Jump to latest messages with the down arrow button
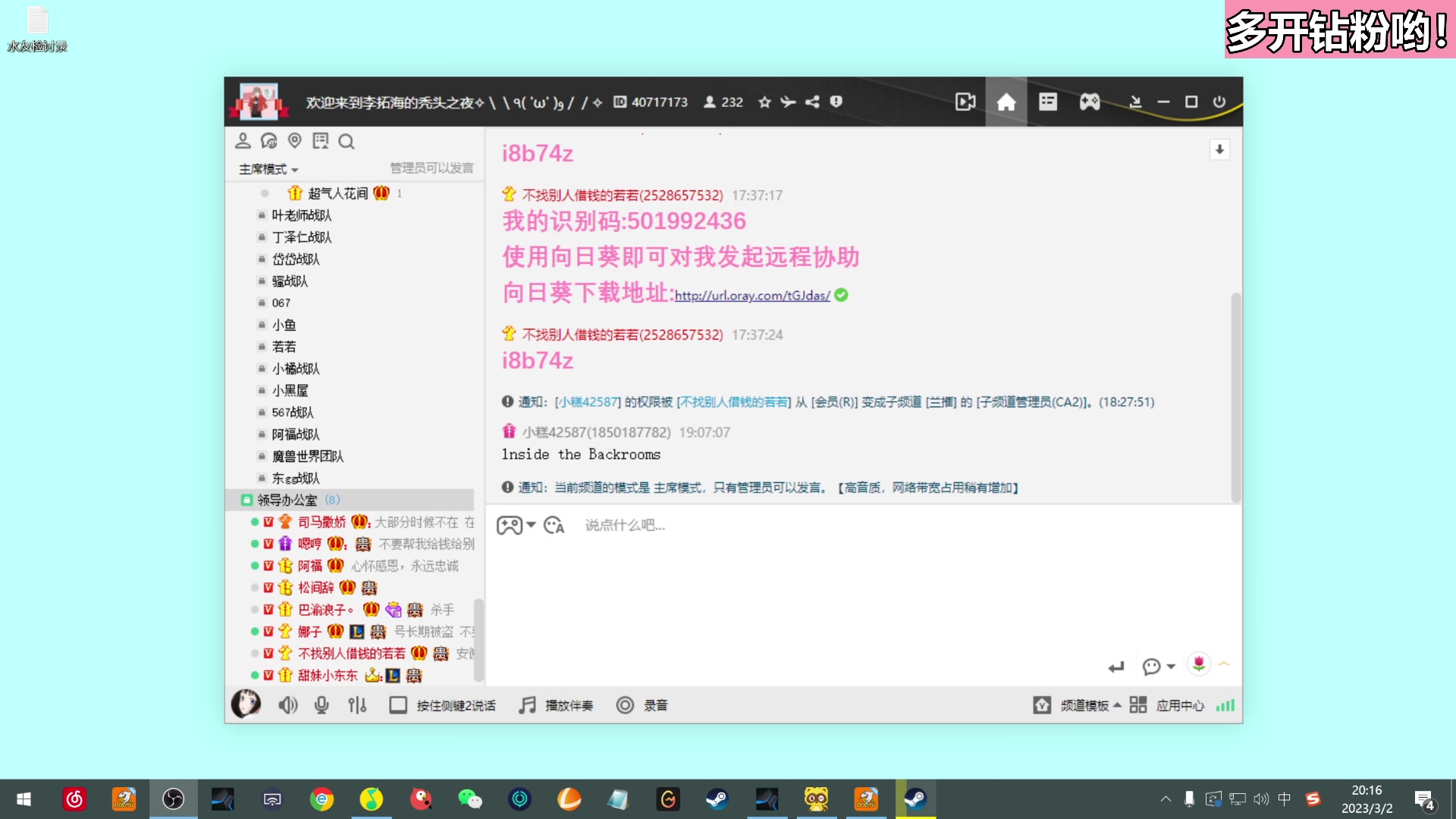Screen dimensions: 1456x819 pyautogui.click(x=1219, y=150)
